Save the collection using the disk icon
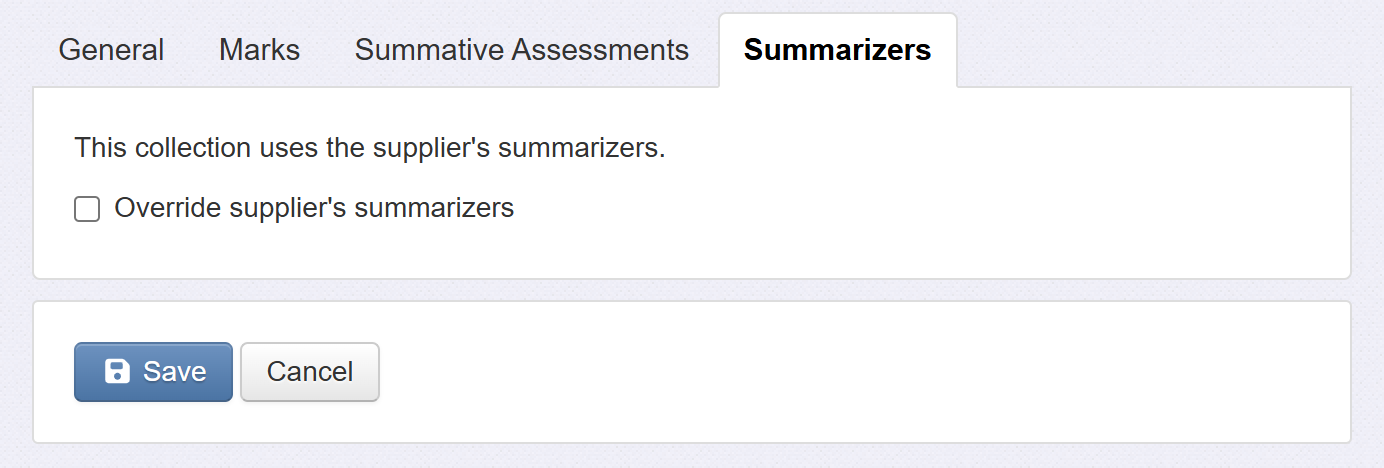 [118, 372]
